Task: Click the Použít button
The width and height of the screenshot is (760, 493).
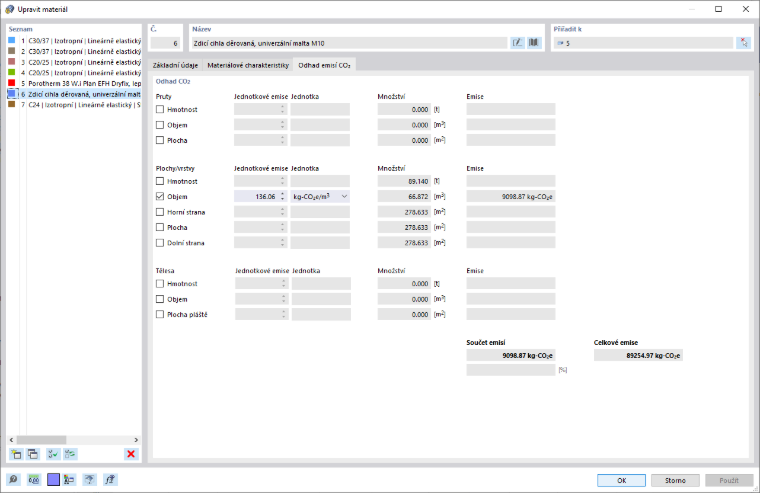Action: coord(729,480)
